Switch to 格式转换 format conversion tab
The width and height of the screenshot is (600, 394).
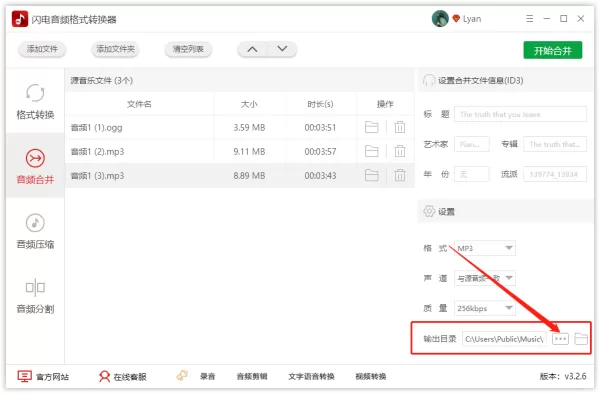tap(35, 101)
